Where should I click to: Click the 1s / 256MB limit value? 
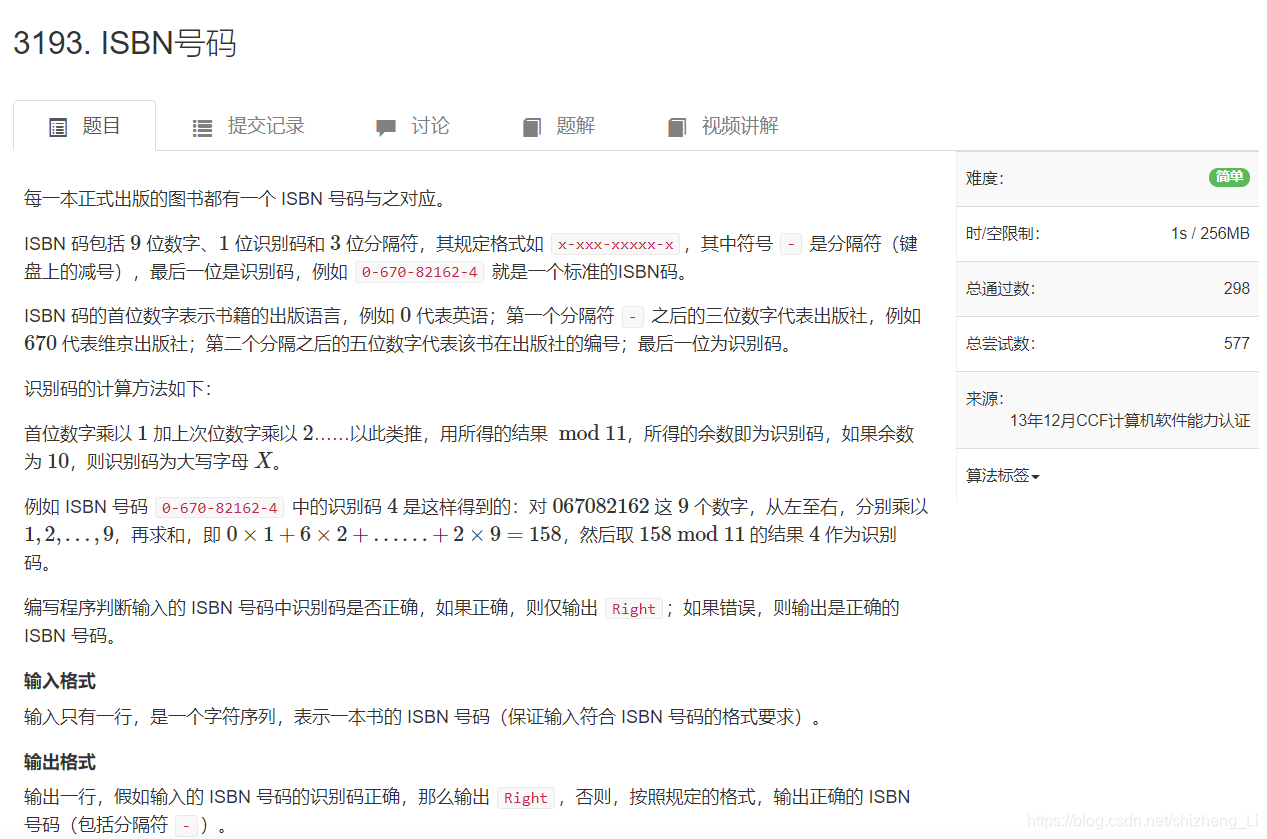[x=1210, y=234]
